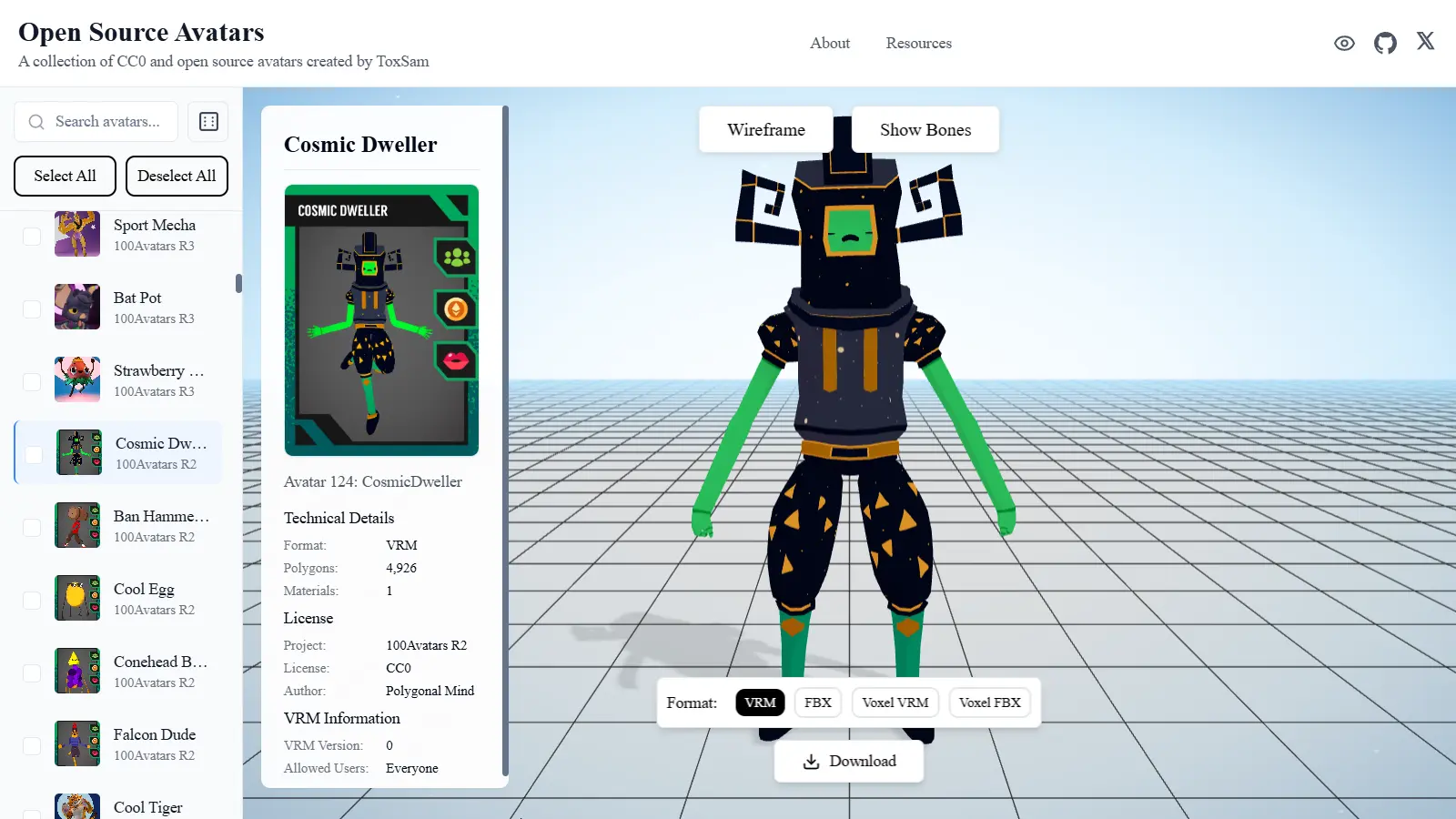Click the orange Ethereum badge on avatar card

[456, 309]
